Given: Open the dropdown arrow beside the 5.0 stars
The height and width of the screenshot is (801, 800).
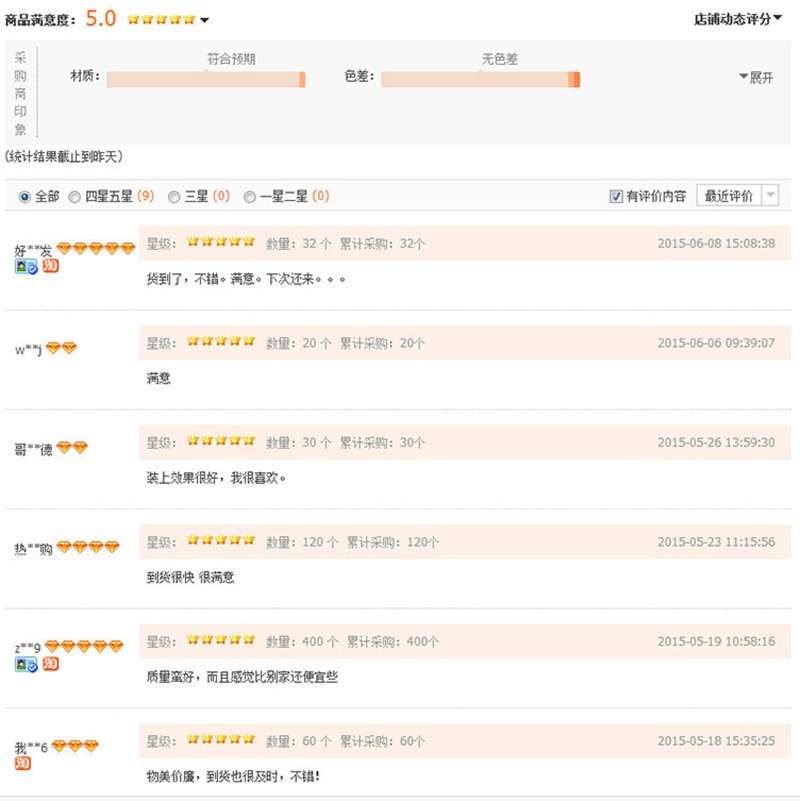Looking at the screenshot, I should coord(205,20).
